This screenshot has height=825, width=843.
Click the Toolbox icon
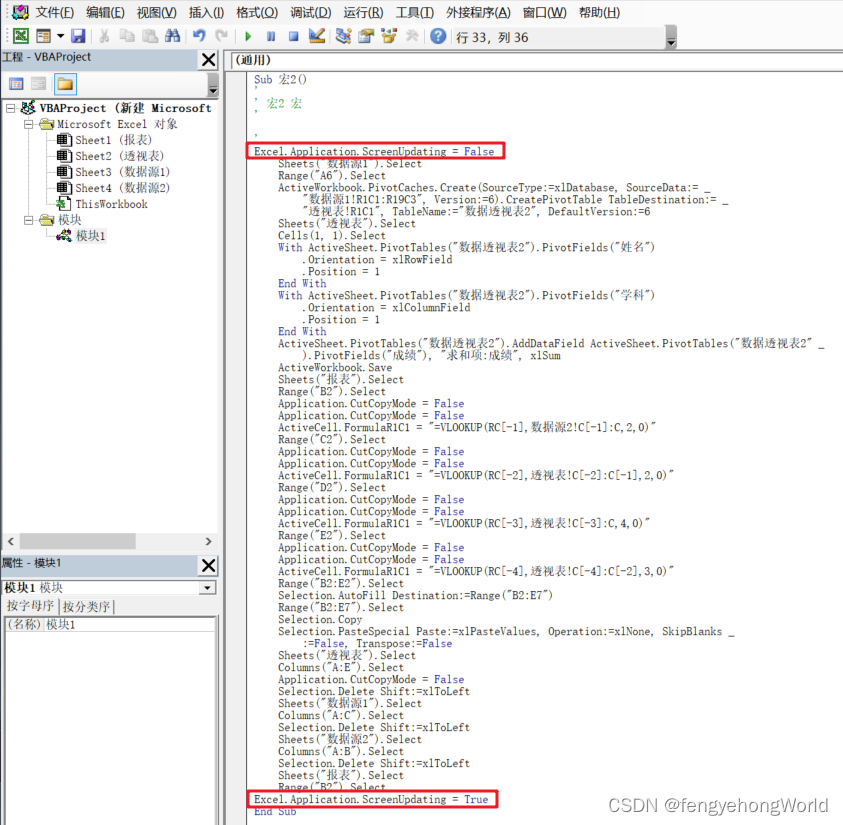pyautogui.click(x=412, y=36)
